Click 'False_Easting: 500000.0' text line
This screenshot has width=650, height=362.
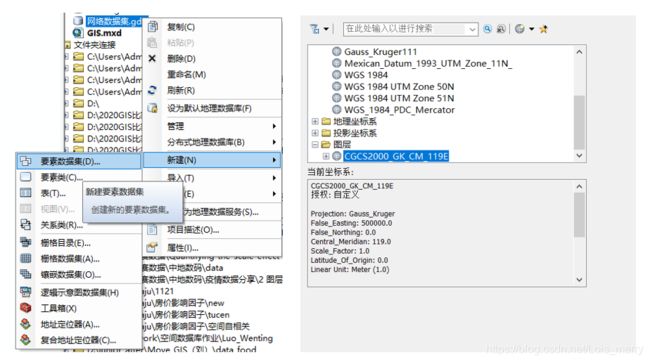(351, 223)
